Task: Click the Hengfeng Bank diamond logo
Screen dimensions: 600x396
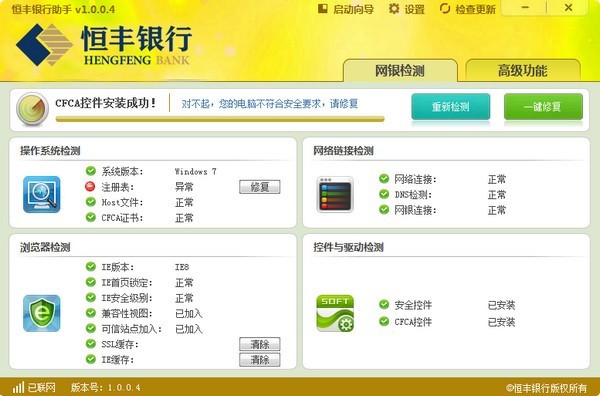Action: (x=44, y=45)
